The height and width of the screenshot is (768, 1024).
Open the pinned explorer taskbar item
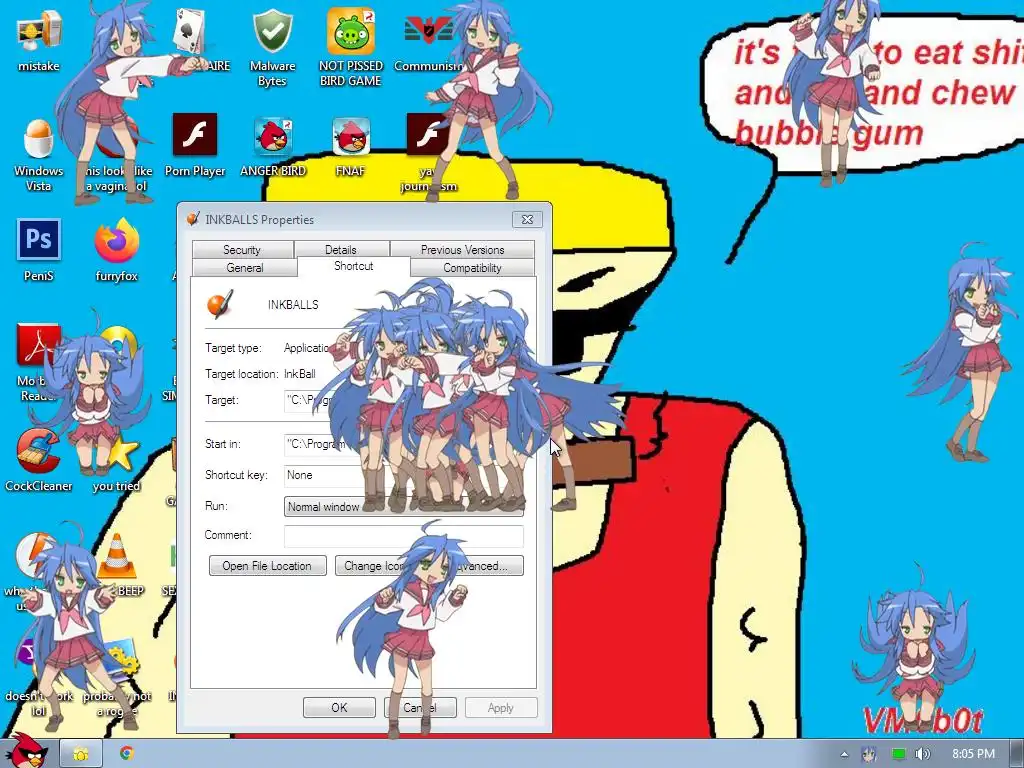(81, 754)
